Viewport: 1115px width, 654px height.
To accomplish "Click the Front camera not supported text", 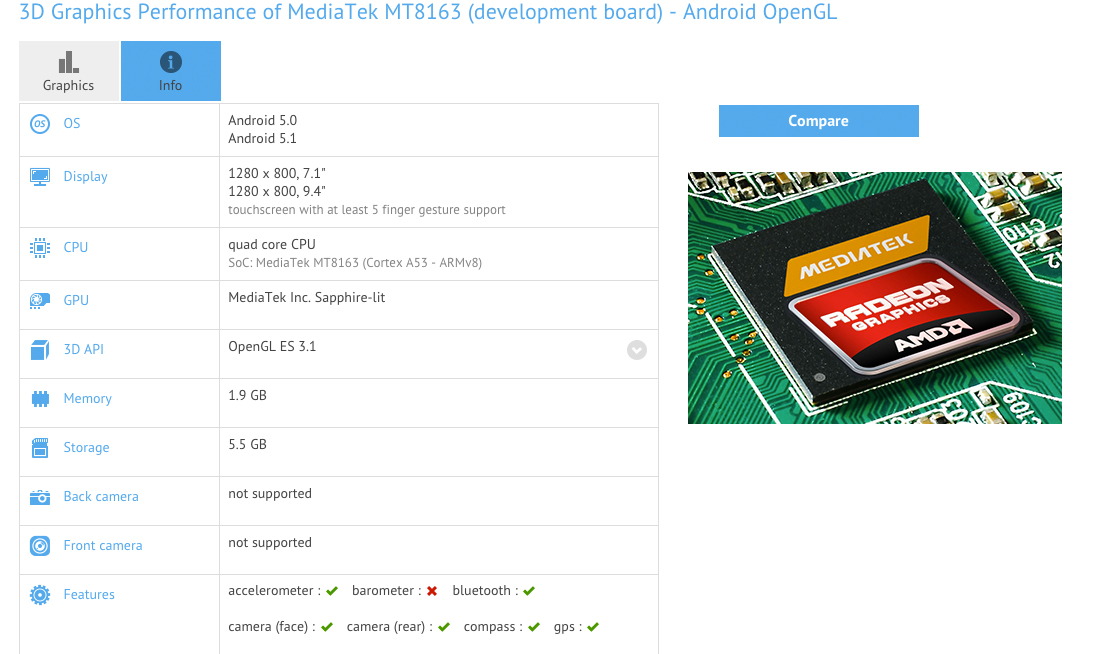I will pos(270,543).
